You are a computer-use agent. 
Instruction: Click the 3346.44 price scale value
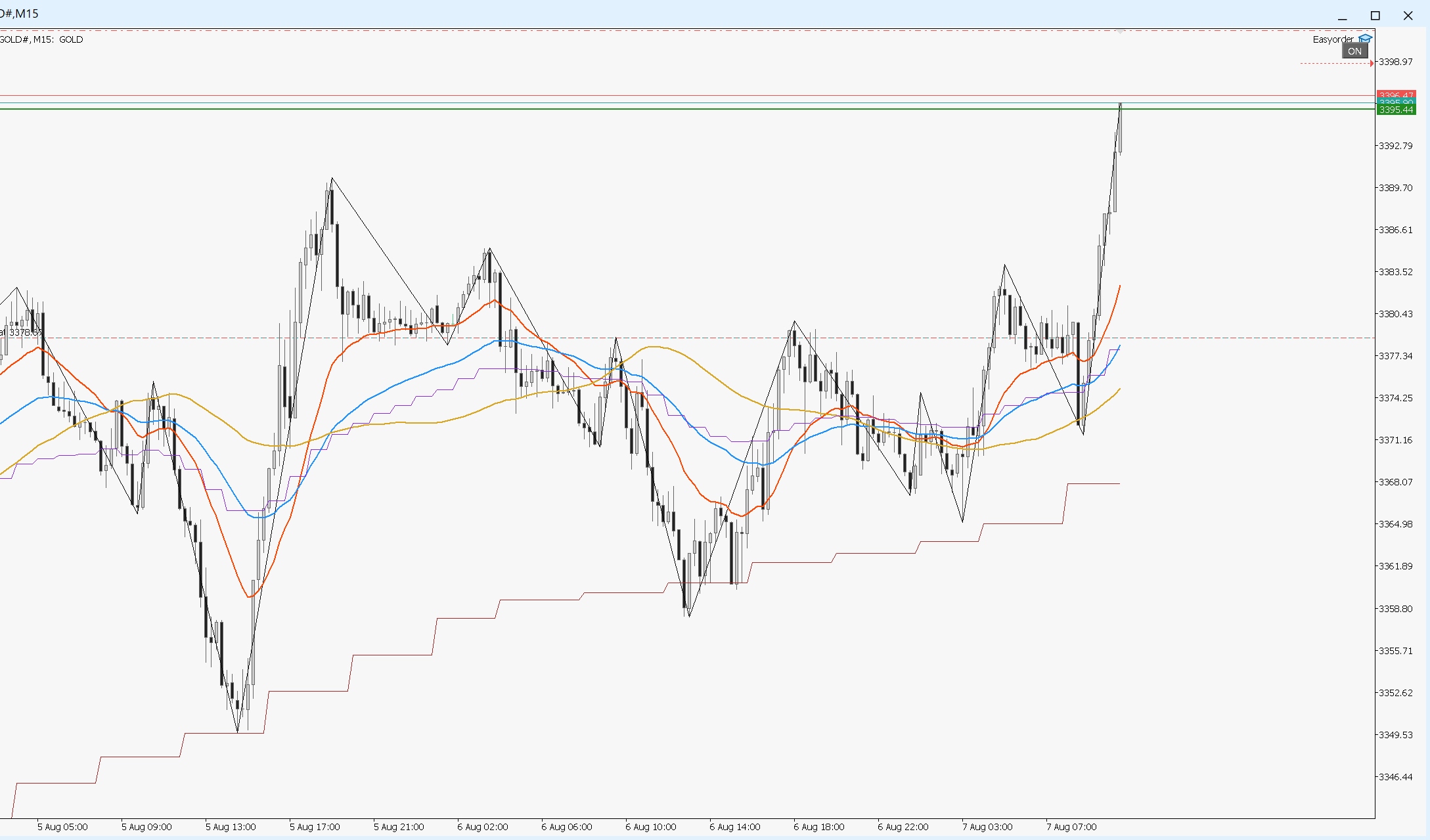click(1395, 777)
